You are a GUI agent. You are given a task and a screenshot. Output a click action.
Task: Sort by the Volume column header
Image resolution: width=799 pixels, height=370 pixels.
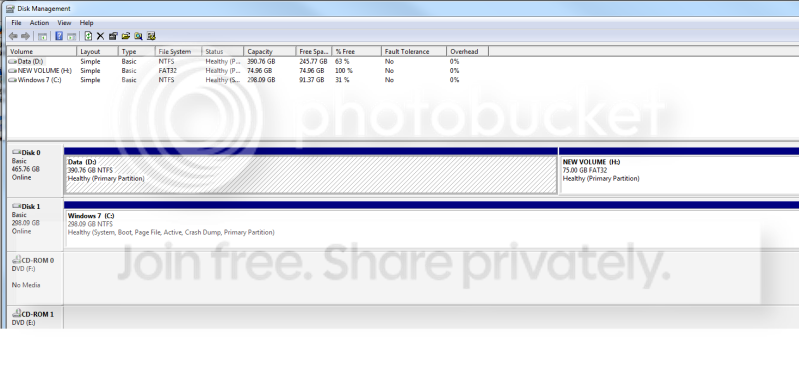coord(42,51)
